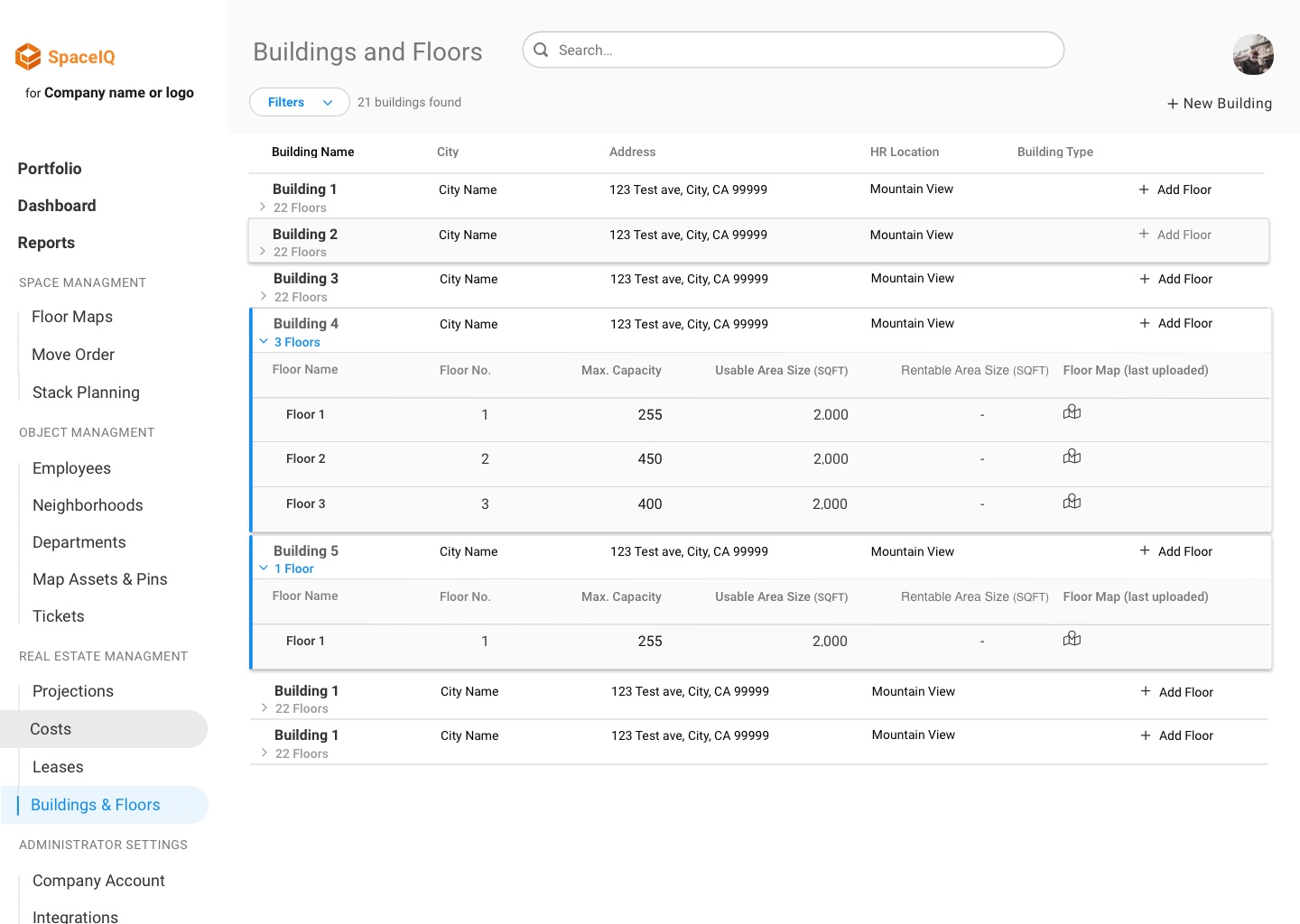Go to Stack Planning
Screen dimensions: 1300x924
coord(86,393)
